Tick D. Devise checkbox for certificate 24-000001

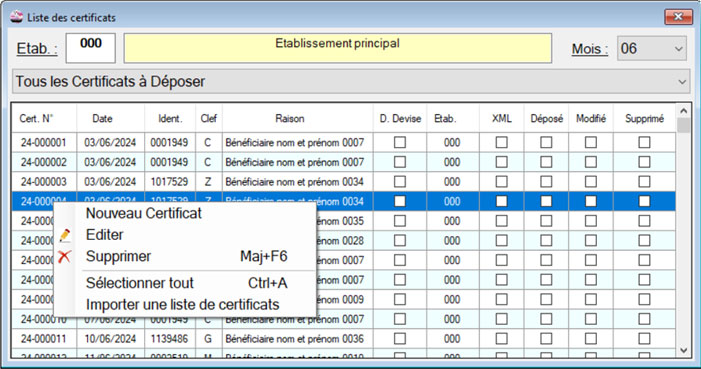click(x=400, y=142)
